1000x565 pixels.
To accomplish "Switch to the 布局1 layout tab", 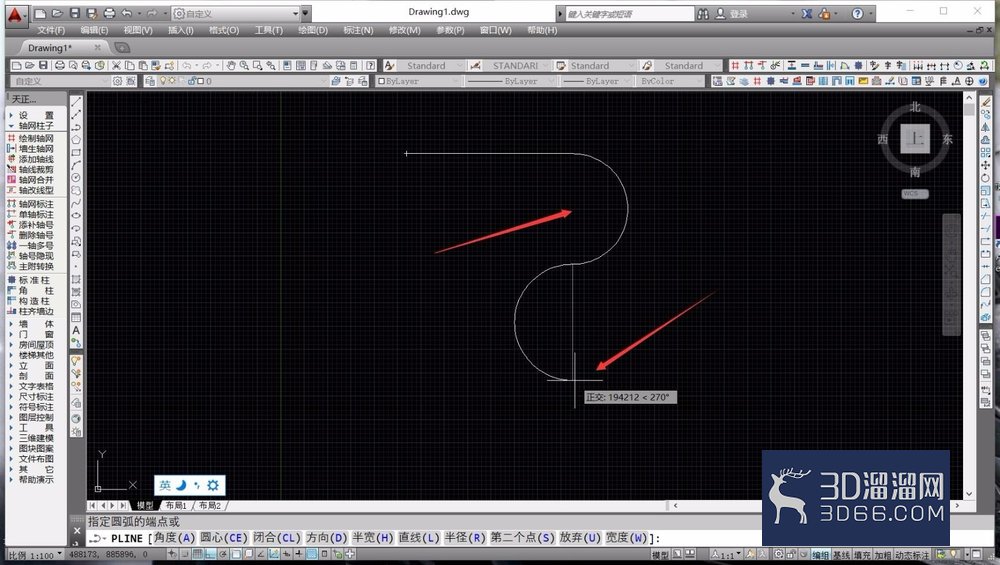I will (x=176, y=505).
